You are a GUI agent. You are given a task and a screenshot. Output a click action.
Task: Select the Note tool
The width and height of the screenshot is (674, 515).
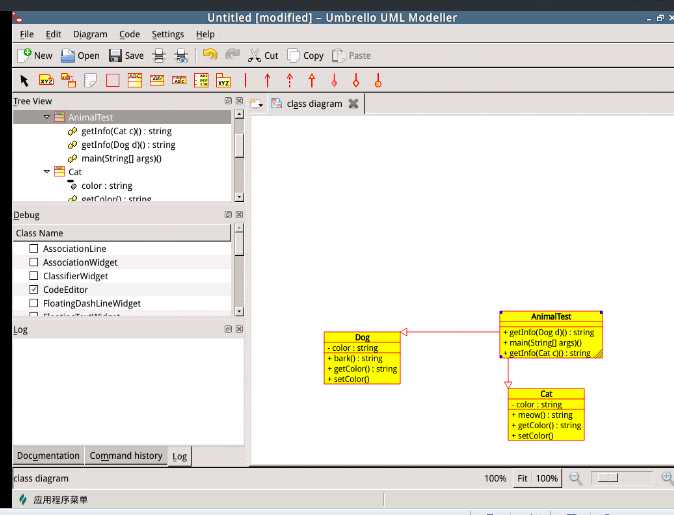[x=91, y=80]
